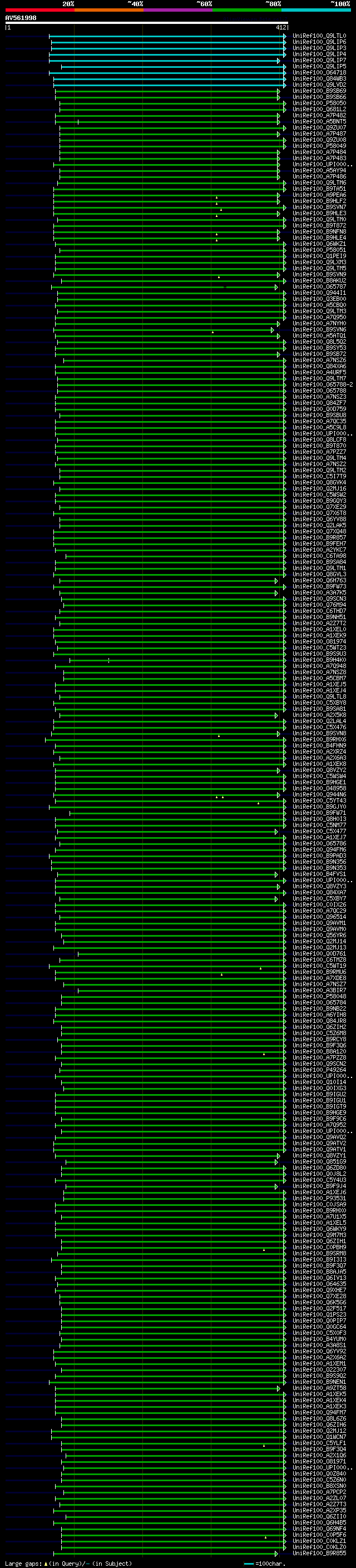Select the UniRef100_C5XBY7 hit label
The width and height of the screenshot is (356, 1568).
pyautogui.click(x=319, y=898)
